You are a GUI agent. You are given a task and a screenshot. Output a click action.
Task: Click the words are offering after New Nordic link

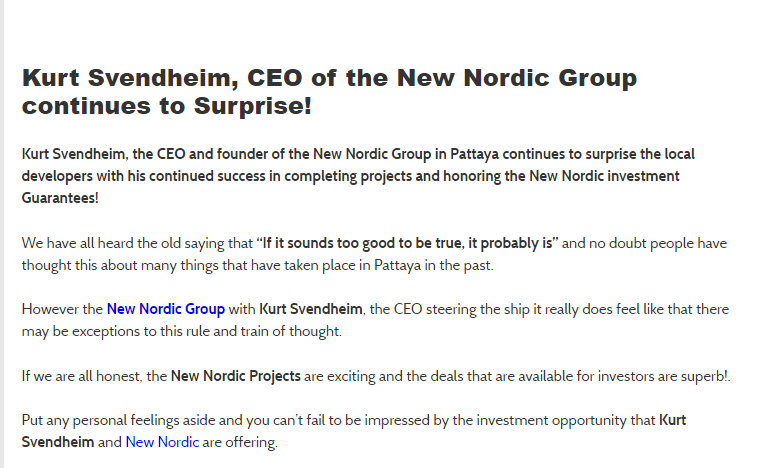coord(240,442)
